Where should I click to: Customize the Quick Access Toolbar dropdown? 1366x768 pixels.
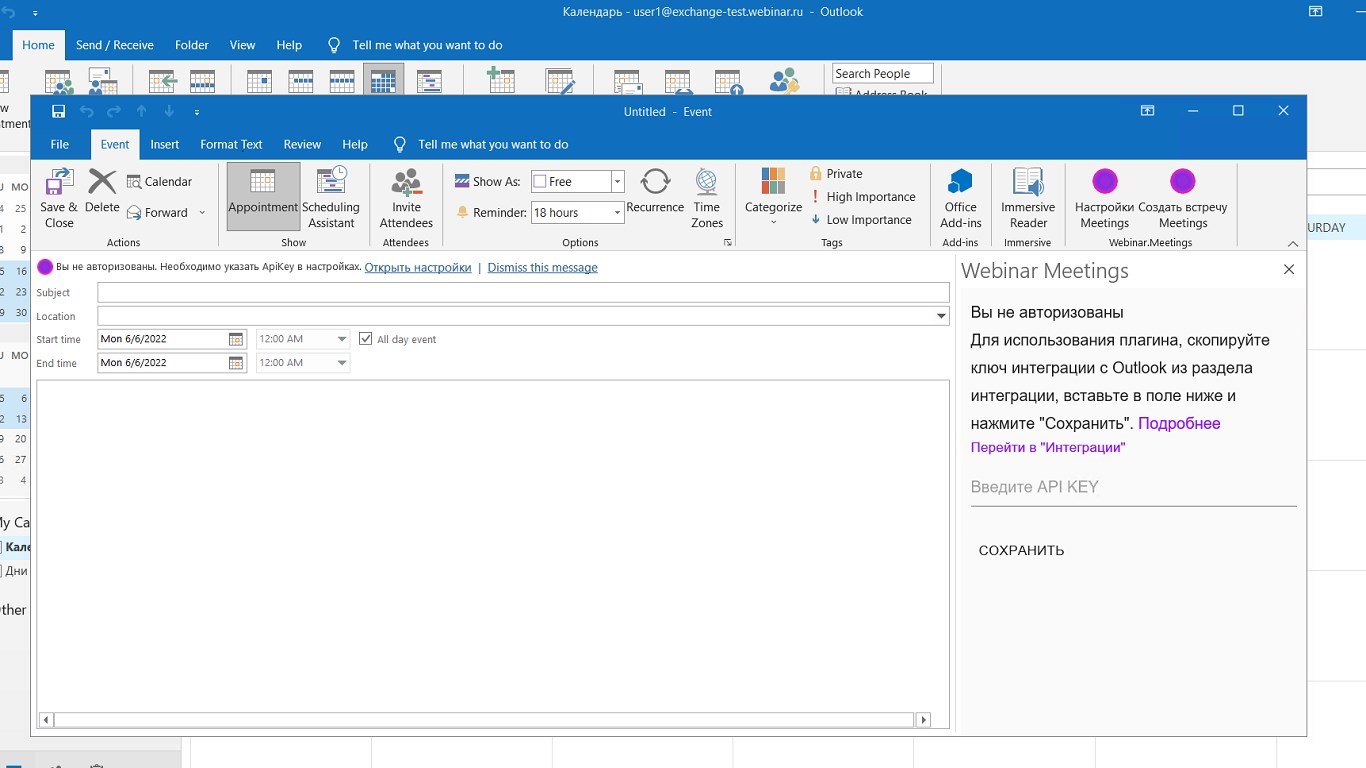click(x=197, y=112)
